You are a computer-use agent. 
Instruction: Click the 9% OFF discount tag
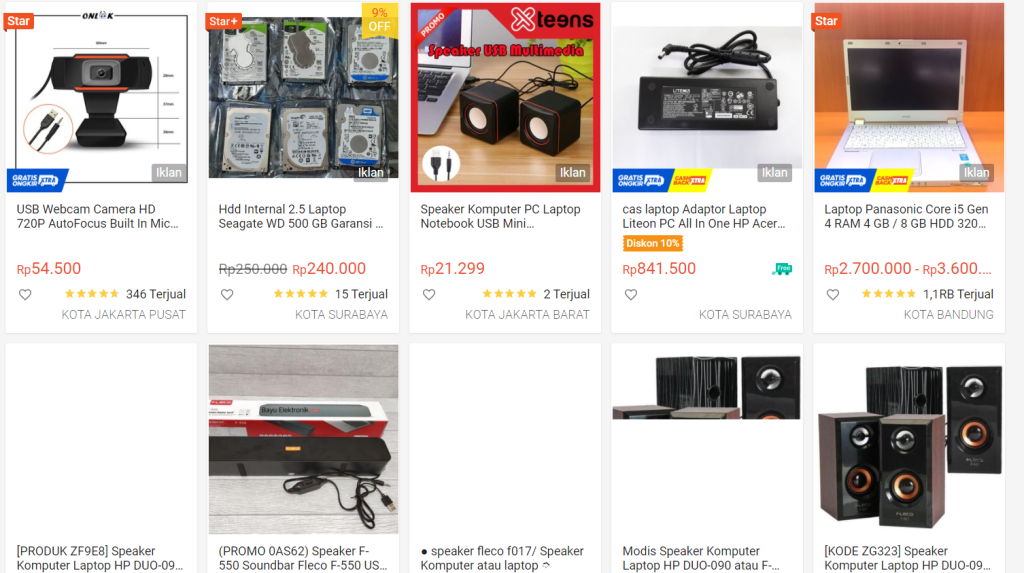(x=379, y=20)
